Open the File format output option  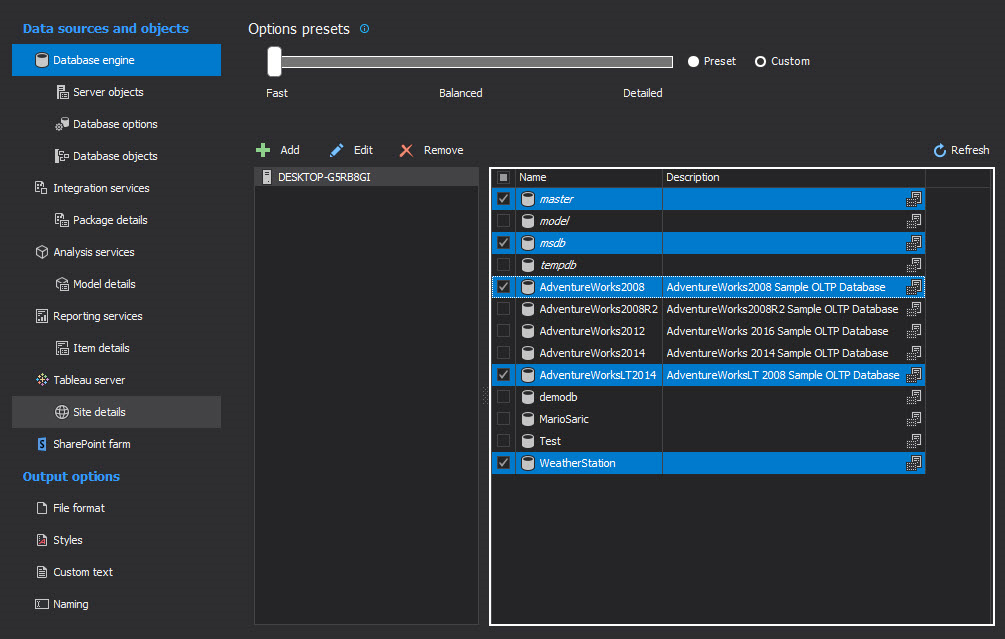click(78, 508)
